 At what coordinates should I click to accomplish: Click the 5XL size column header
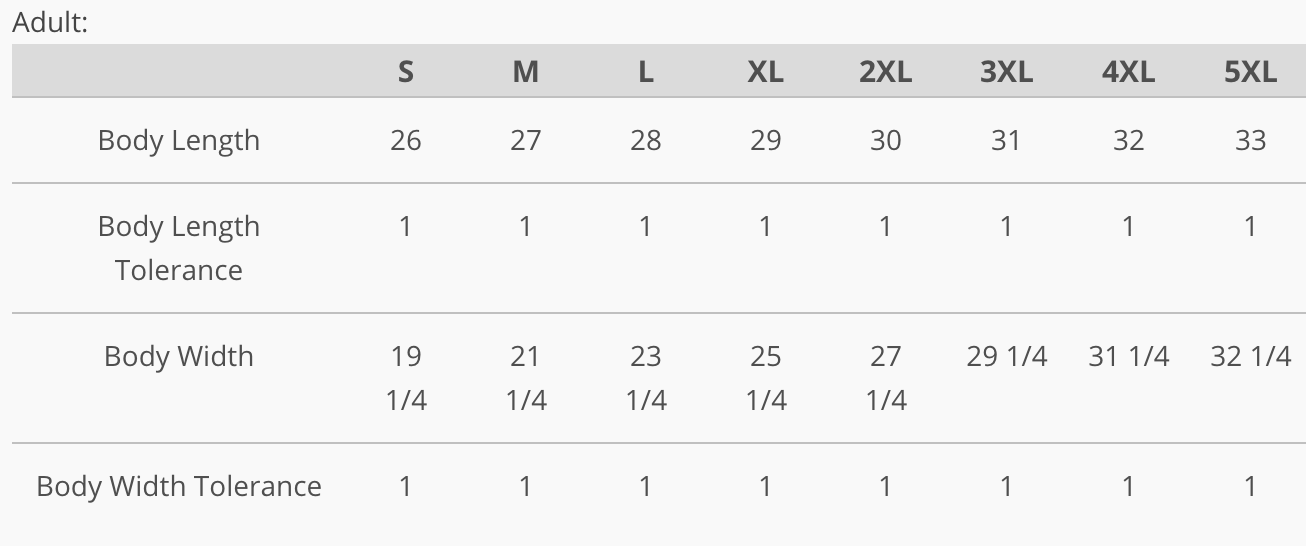click(x=1250, y=72)
